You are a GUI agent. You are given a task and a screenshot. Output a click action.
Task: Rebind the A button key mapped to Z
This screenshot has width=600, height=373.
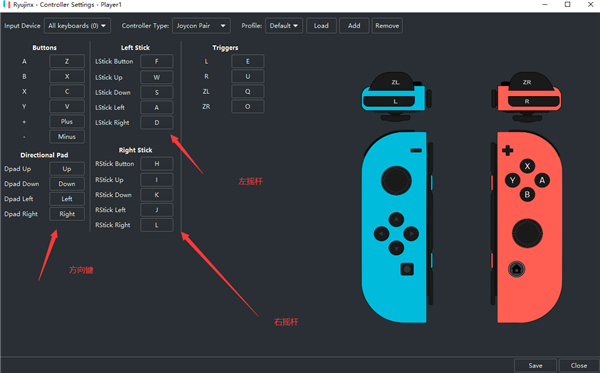67,61
